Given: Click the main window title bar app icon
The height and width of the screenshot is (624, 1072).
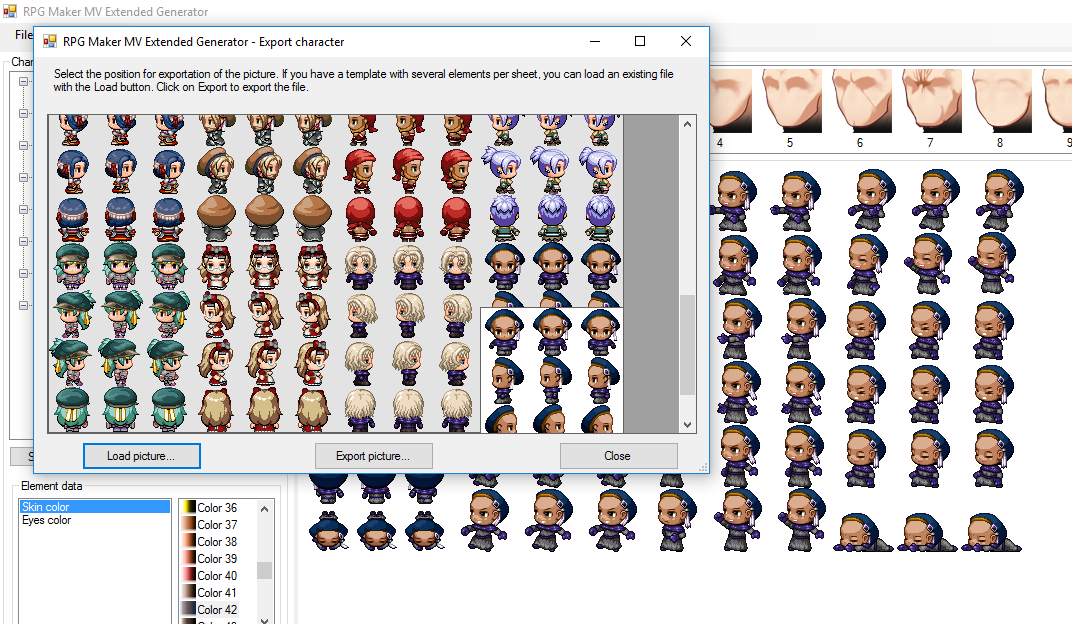Looking at the screenshot, I should click(10, 12).
